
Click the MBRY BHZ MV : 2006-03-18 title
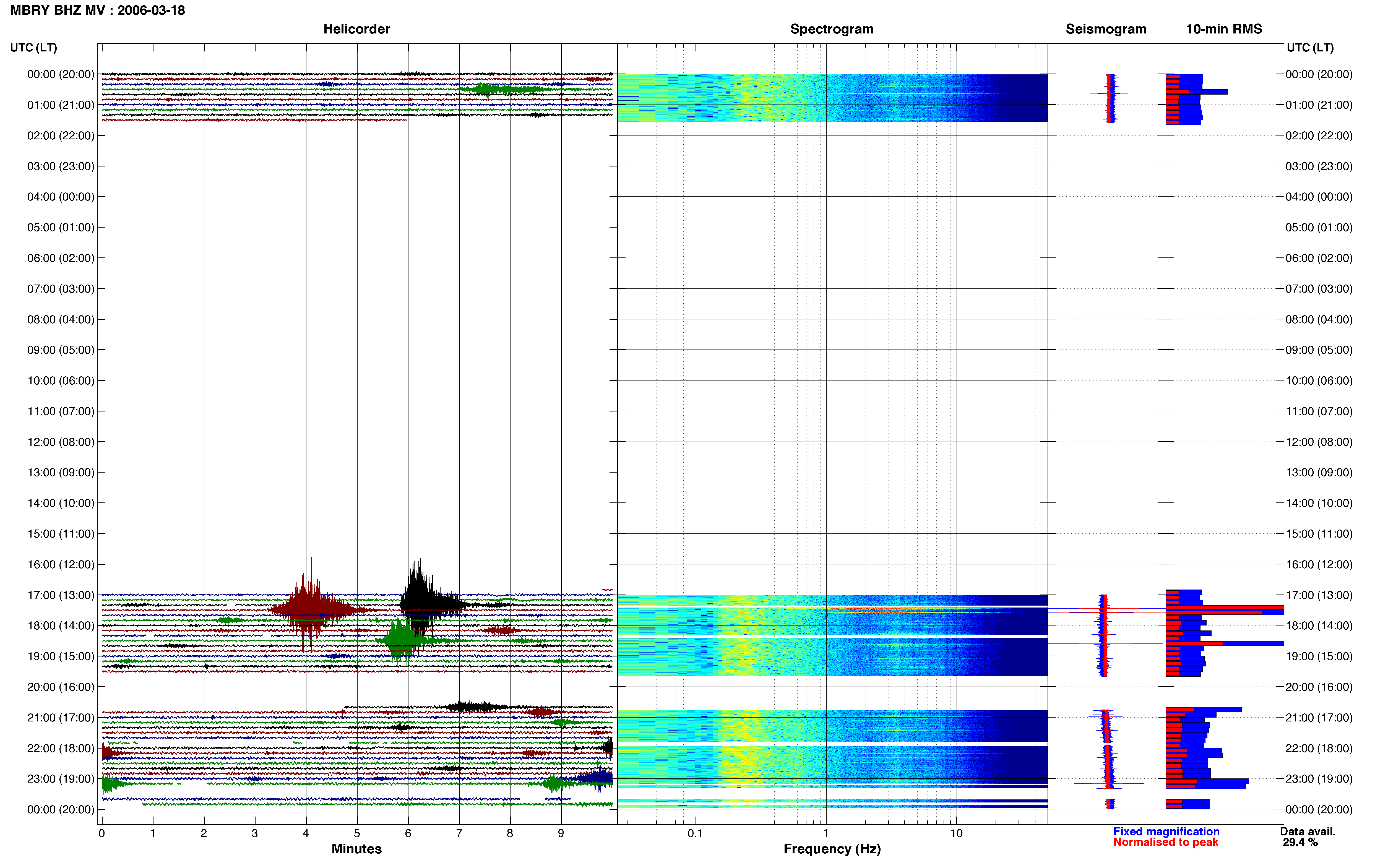[98, 10]
